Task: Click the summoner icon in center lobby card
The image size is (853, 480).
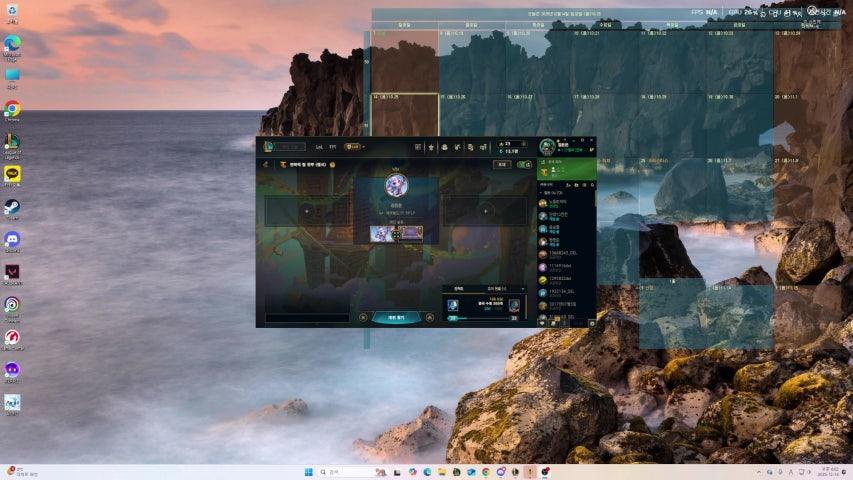Action: 397,186
